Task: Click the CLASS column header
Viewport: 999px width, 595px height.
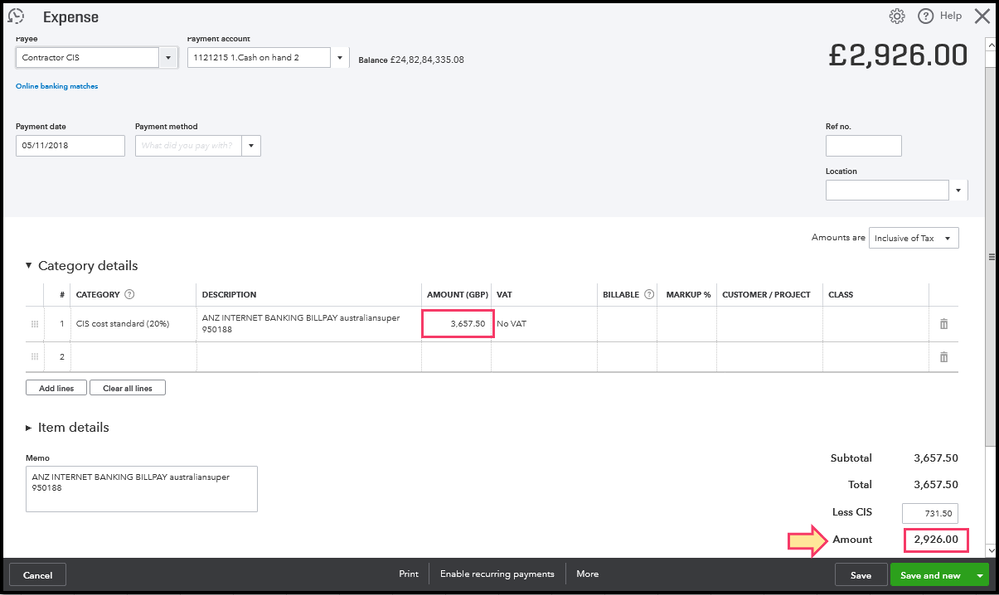Action: tap(840, 294)
